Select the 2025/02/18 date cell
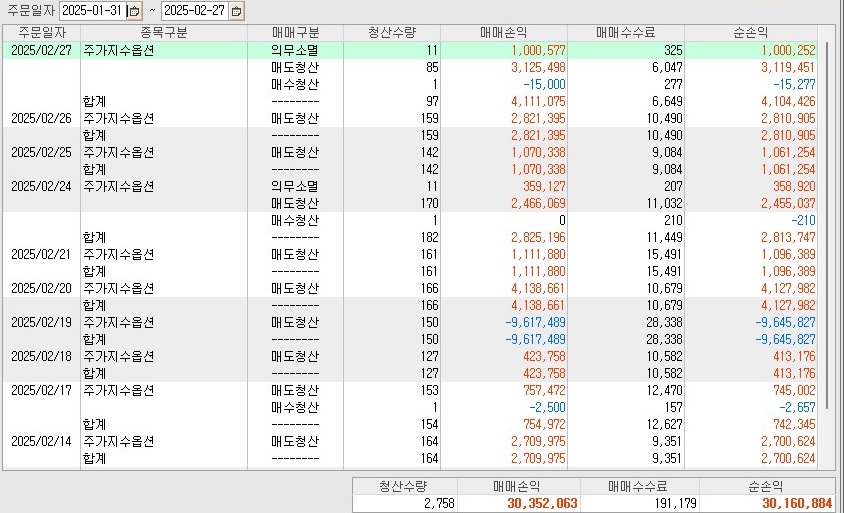Image resolution: width=844 pixels, height=513 pixels. (41, 356)
